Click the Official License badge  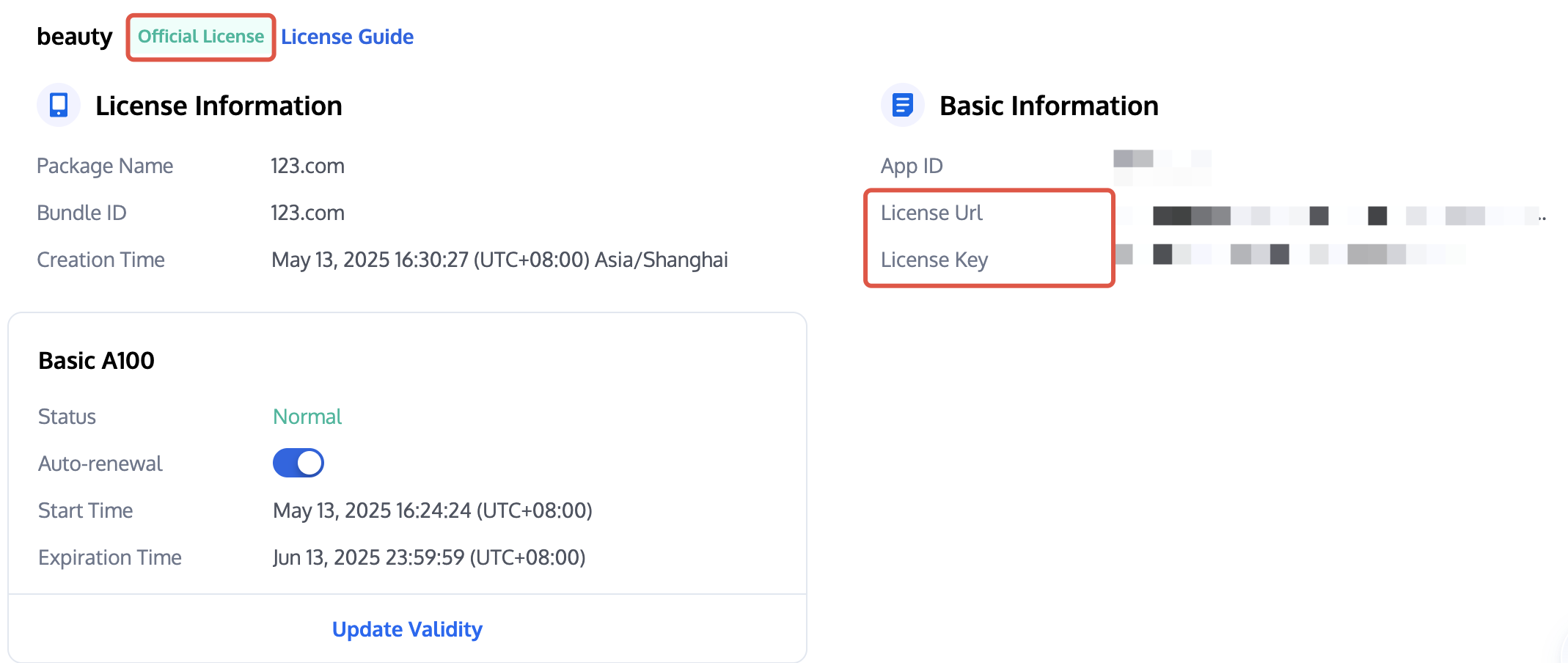[201, 37]
